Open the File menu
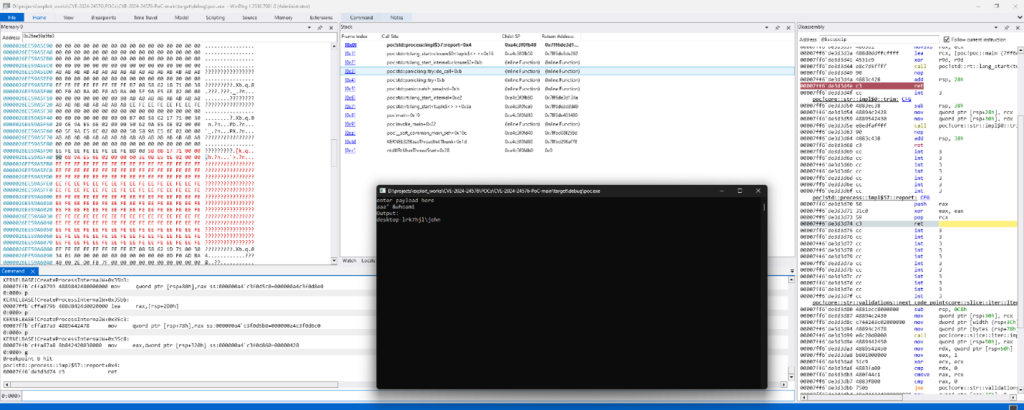The height and width of the screenshot is (410, 1024). (13, 18)
